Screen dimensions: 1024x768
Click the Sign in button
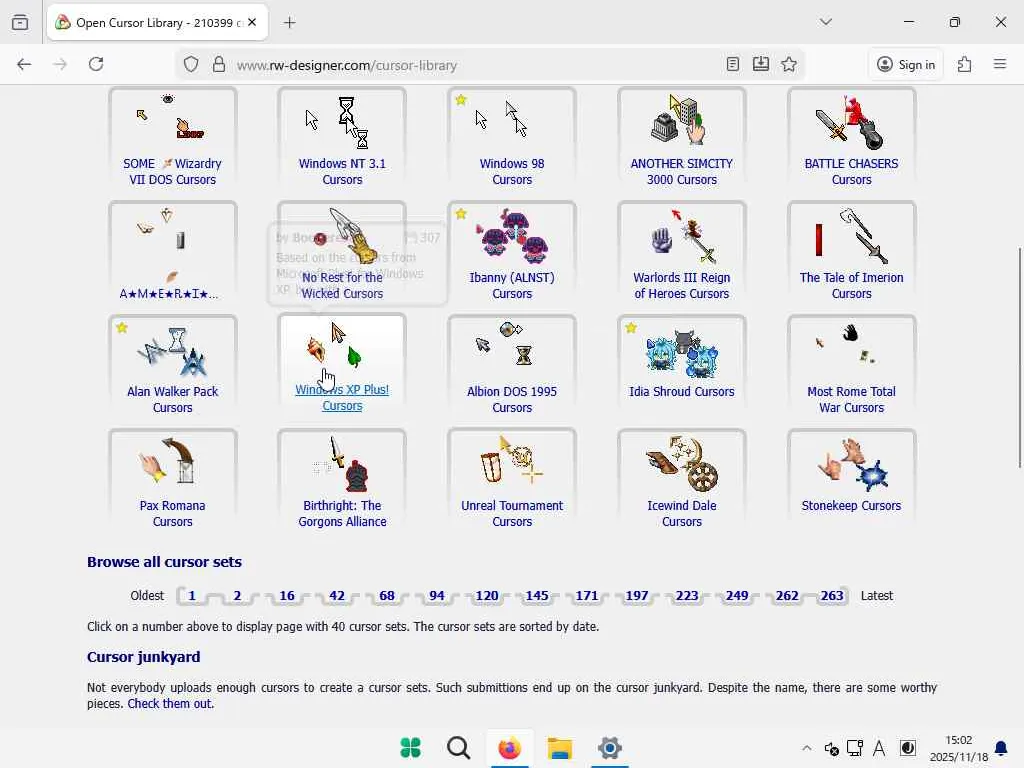pos(906,65)
